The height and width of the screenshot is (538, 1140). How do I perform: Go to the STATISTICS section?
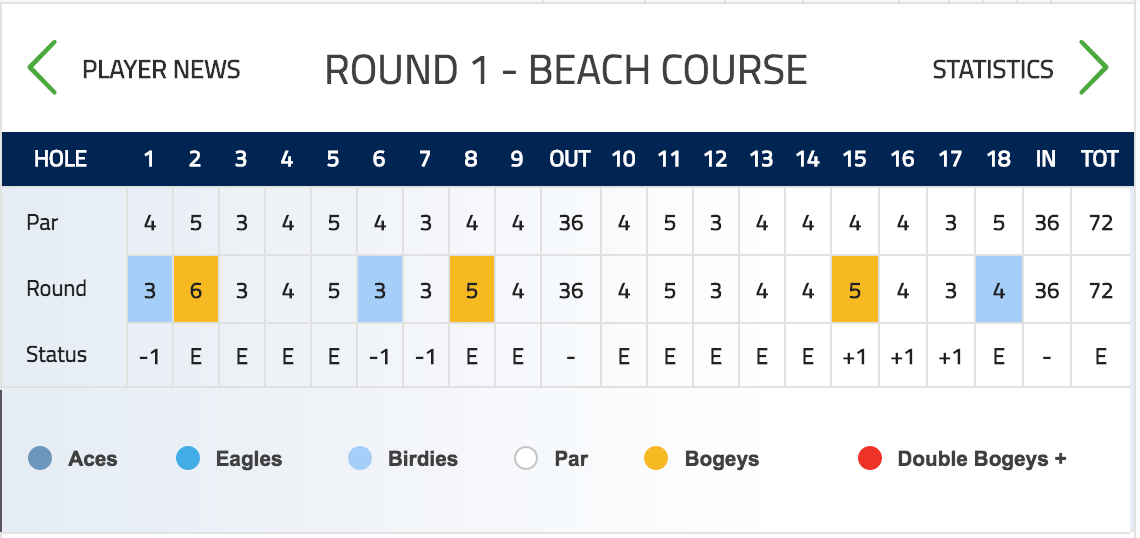point(992,69)
